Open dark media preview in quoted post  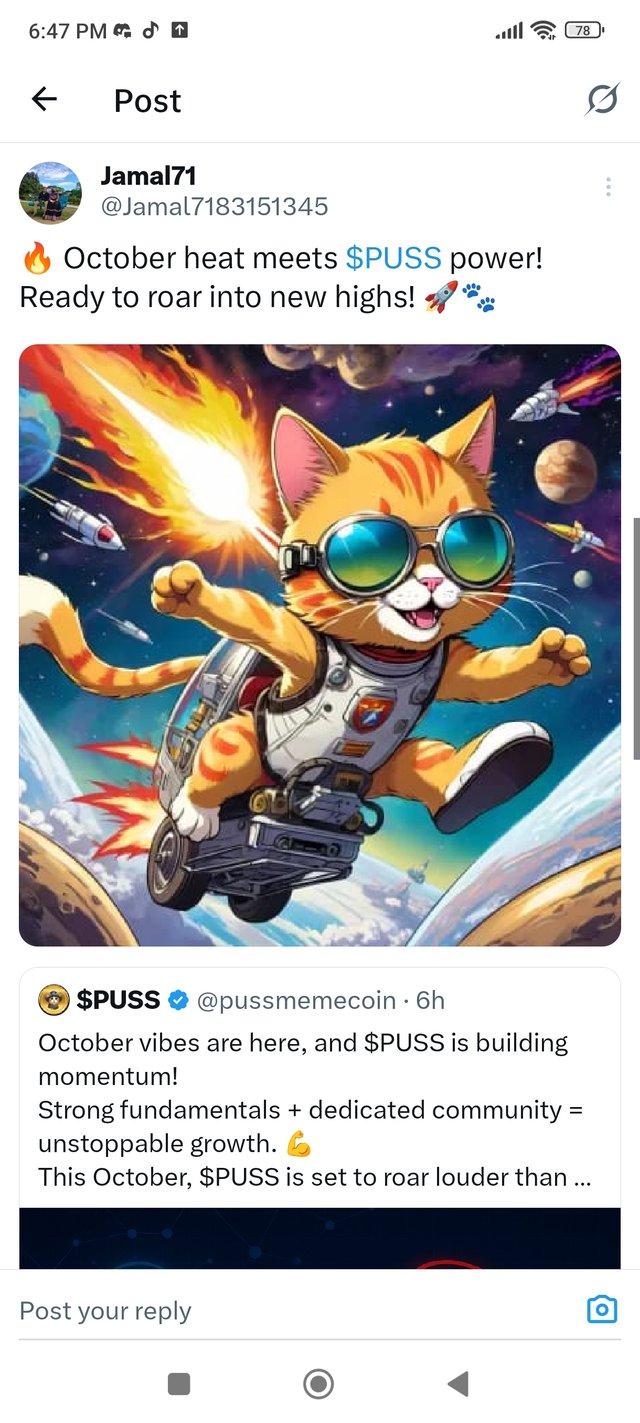(x=320, y=1238)
